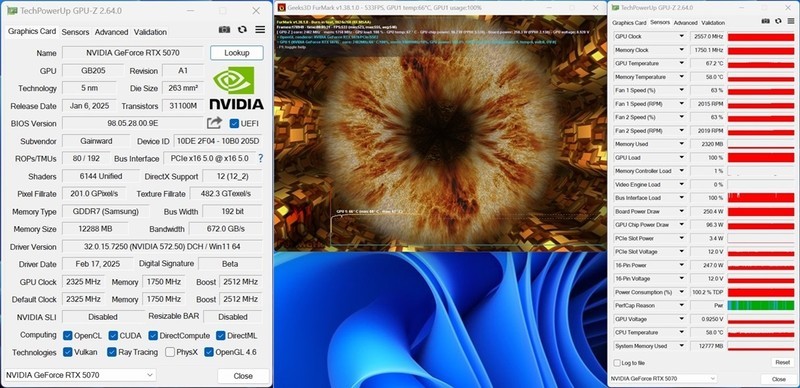Switch to Advanced tab in right GPU-Z window
Image resolution: width=800 pixels, height=388 pixels.
685,23
